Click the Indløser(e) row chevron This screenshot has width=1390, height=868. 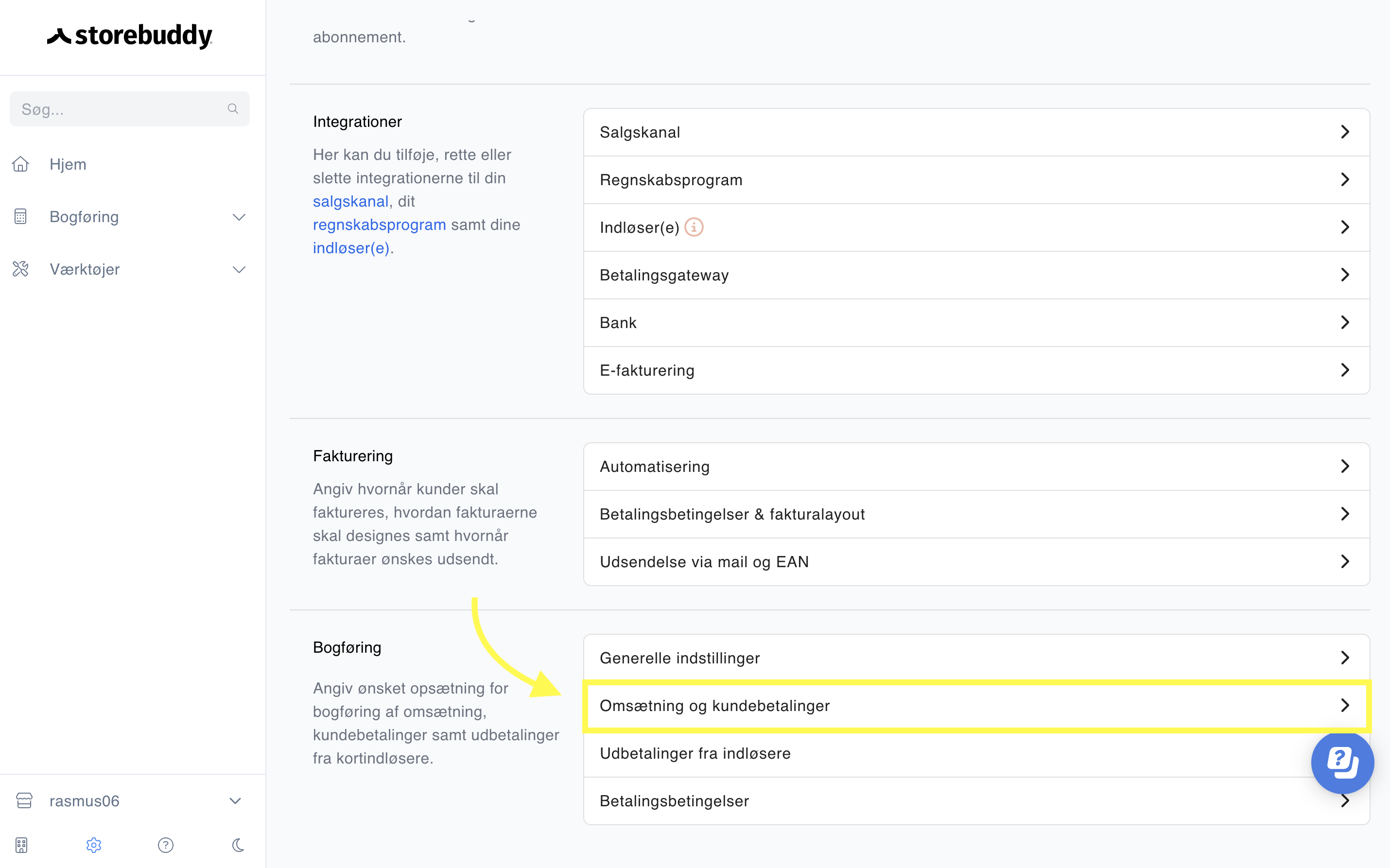pyautogui.click(x=1345, y=227)
